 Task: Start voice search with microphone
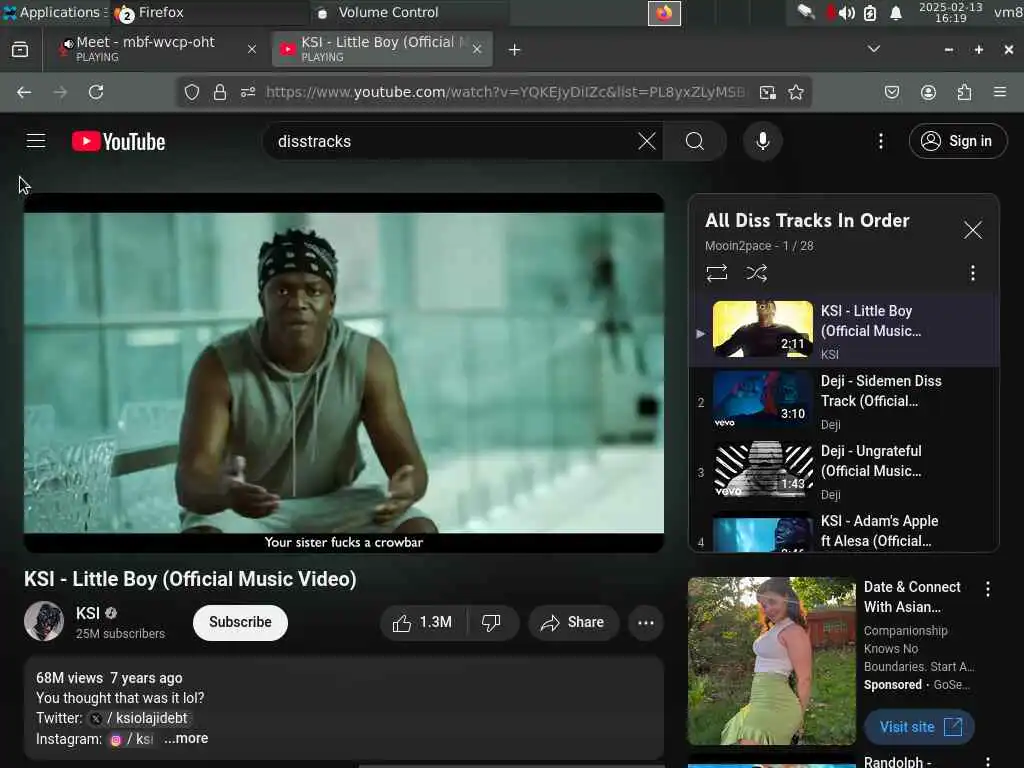coord(762,141)
